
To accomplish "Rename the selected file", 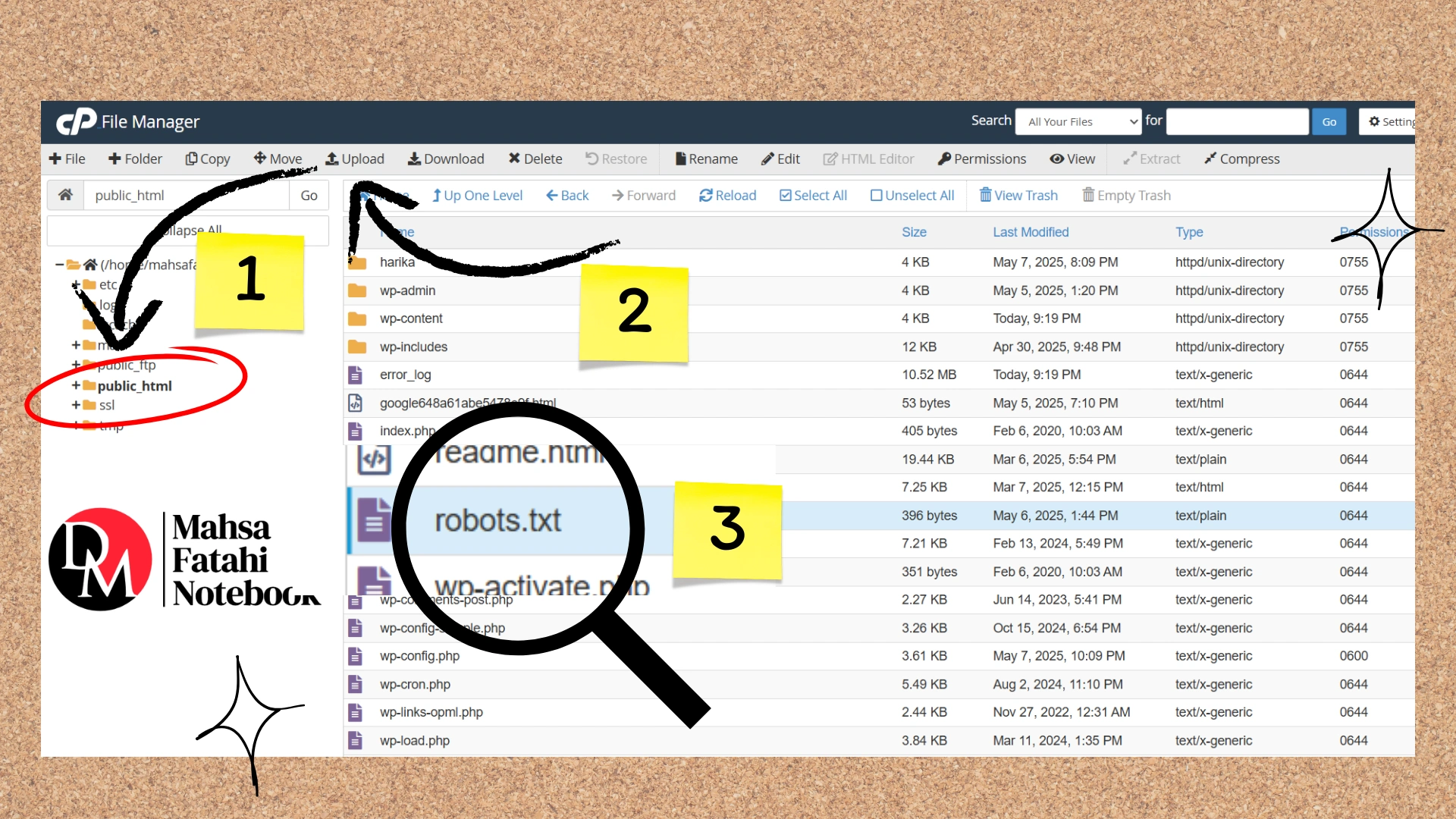I will pyautogui.click(x=707, y=158).
